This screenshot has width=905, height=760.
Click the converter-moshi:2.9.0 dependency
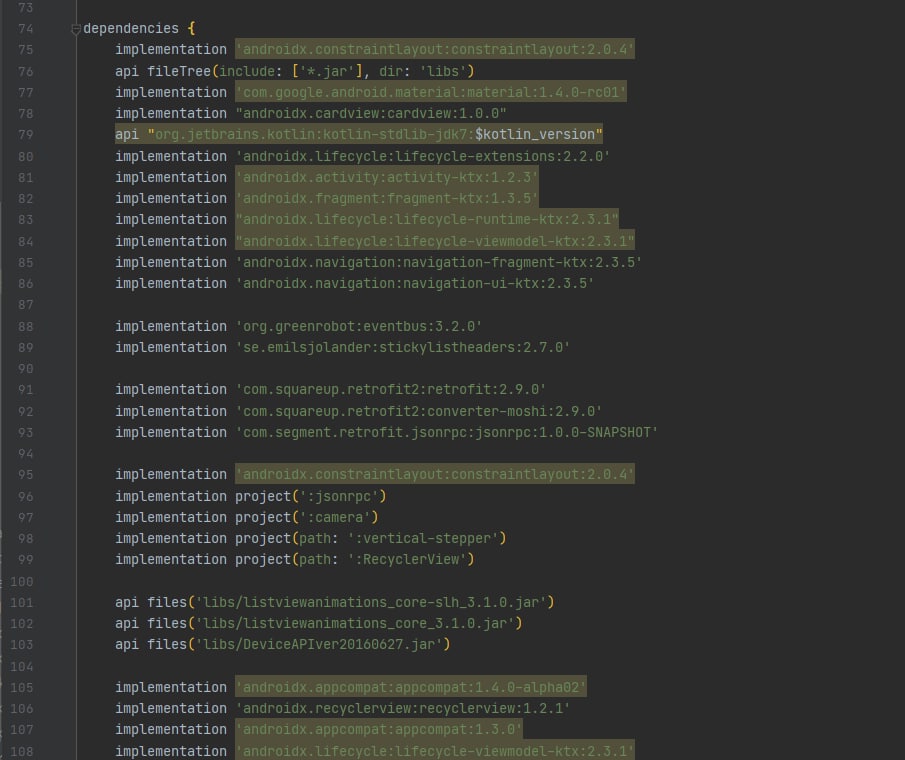[x=418, y=411]
